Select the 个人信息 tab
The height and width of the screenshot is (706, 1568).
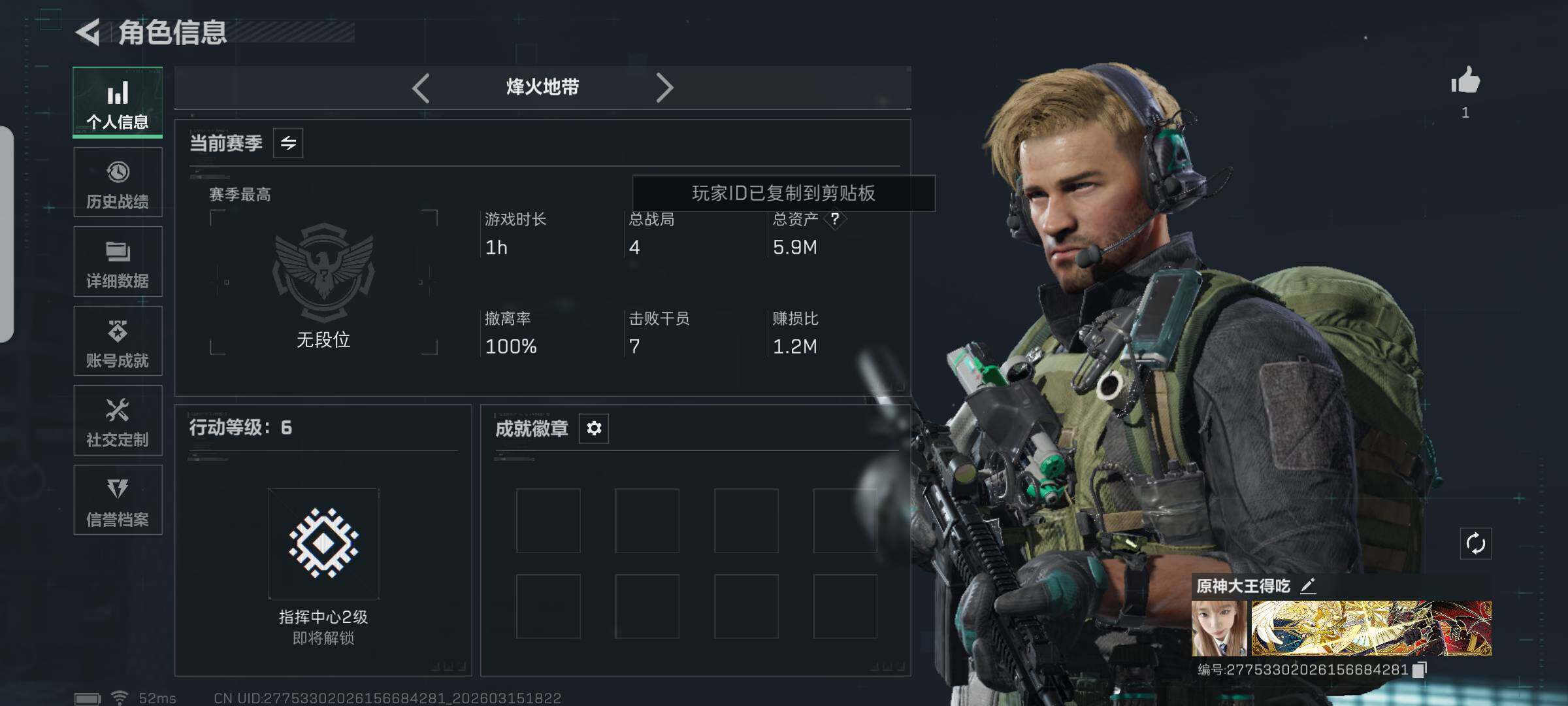click(x=118, y=103)
